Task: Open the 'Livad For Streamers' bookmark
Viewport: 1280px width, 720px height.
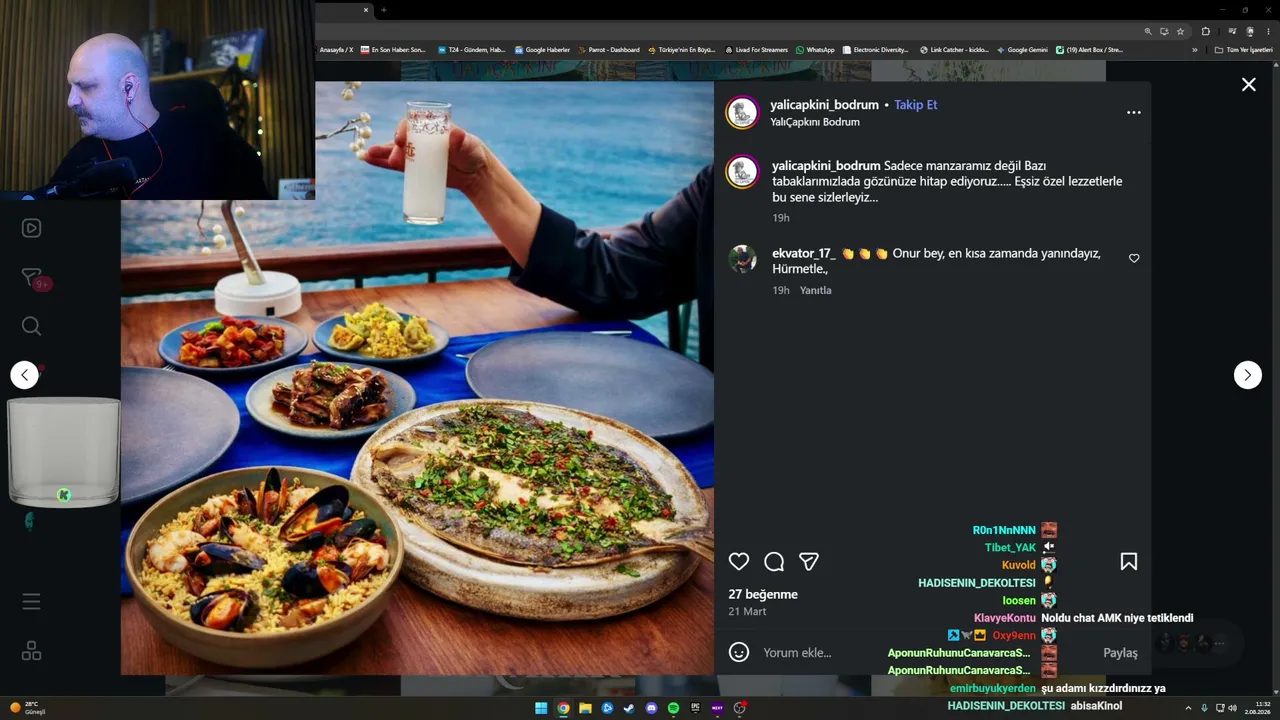Action: [x=756, y=50]
